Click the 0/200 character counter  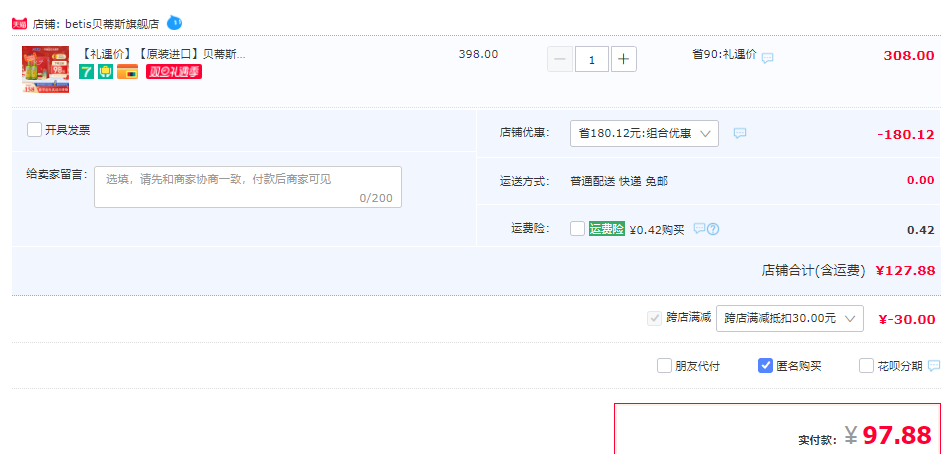pos(376,198)
